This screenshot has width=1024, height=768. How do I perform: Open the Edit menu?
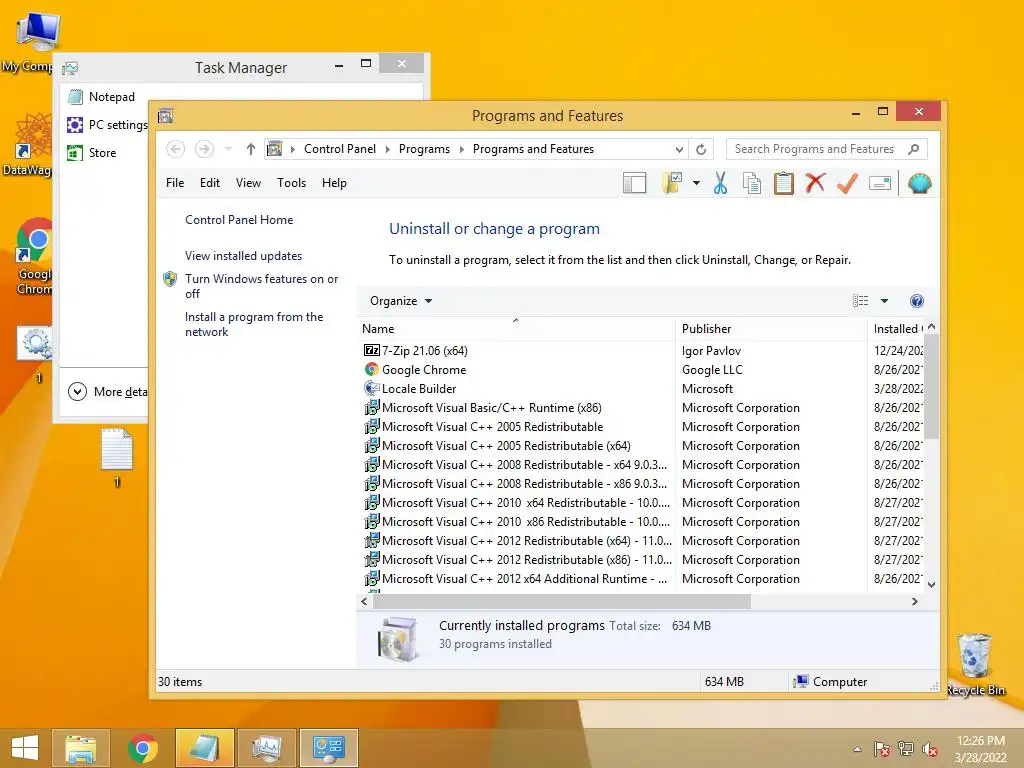(210, 183)
